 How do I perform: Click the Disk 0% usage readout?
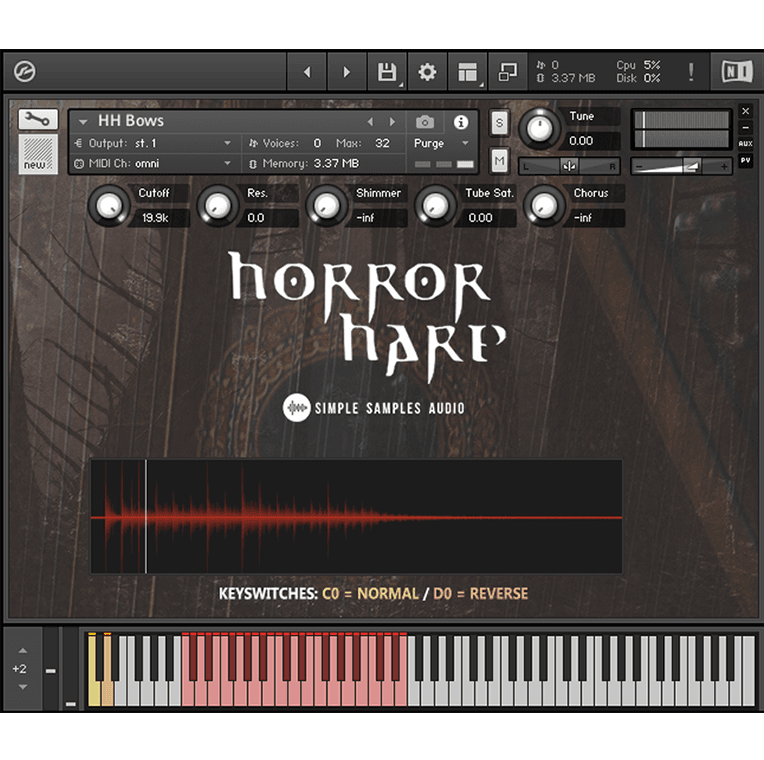(638, 78)
